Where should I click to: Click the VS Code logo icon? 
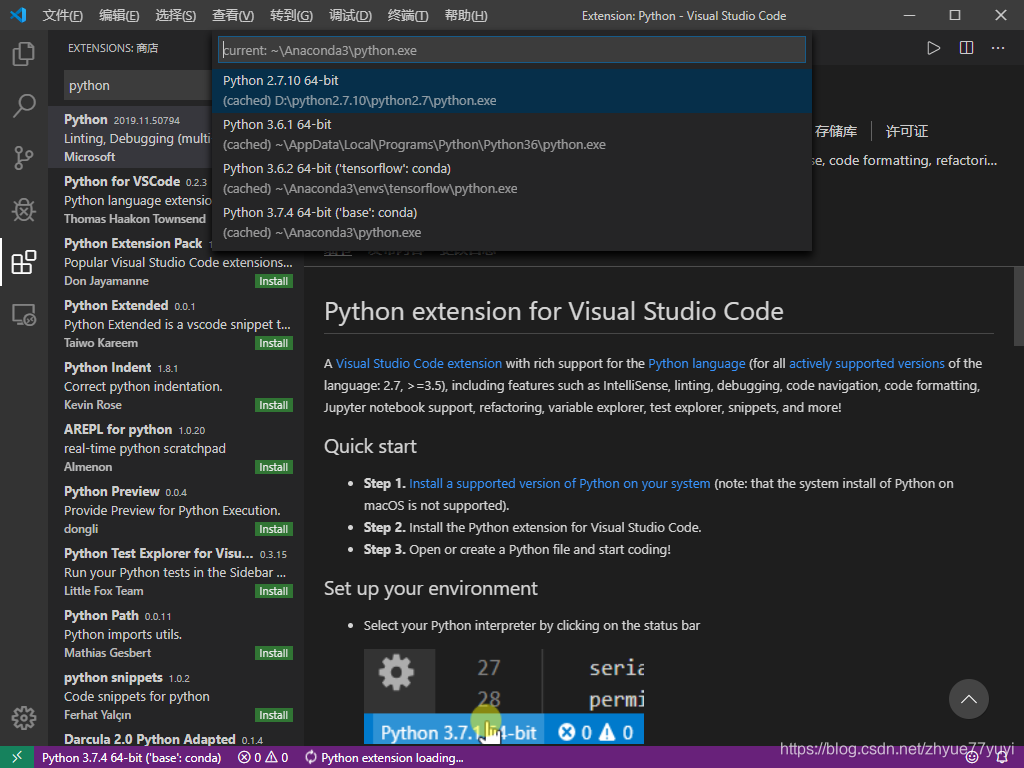click(18, 15)
